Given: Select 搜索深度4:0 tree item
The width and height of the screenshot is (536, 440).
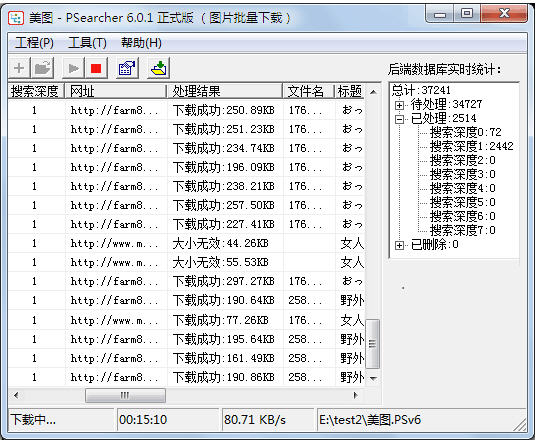Looking at the screenshot, I should pyautogui.click(x=463, y=188).
